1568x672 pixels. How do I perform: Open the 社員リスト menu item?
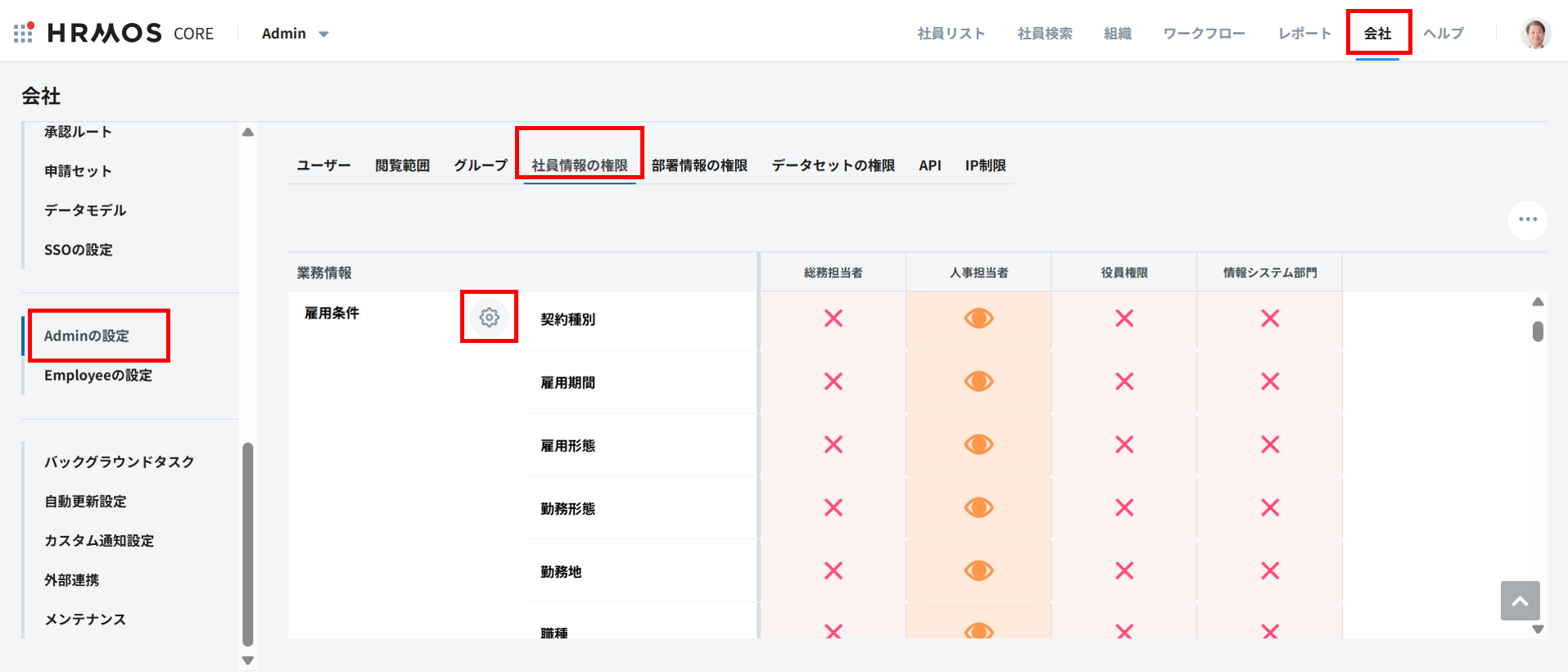[951, 34]
